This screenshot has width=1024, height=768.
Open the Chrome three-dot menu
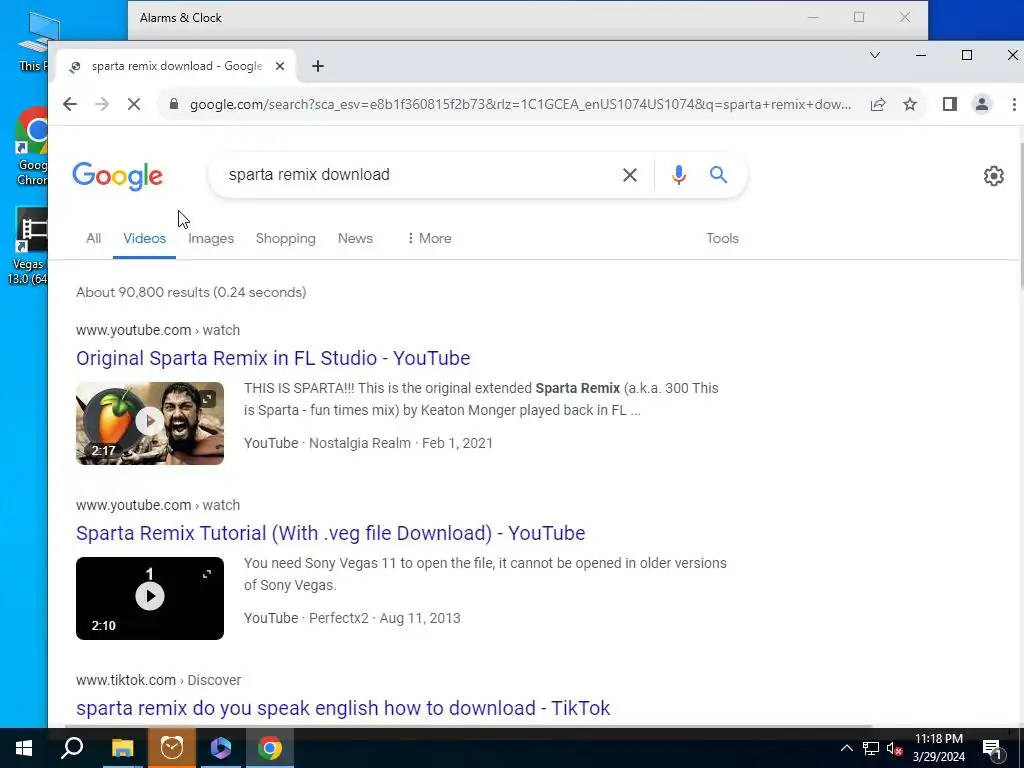[1014, 104]
